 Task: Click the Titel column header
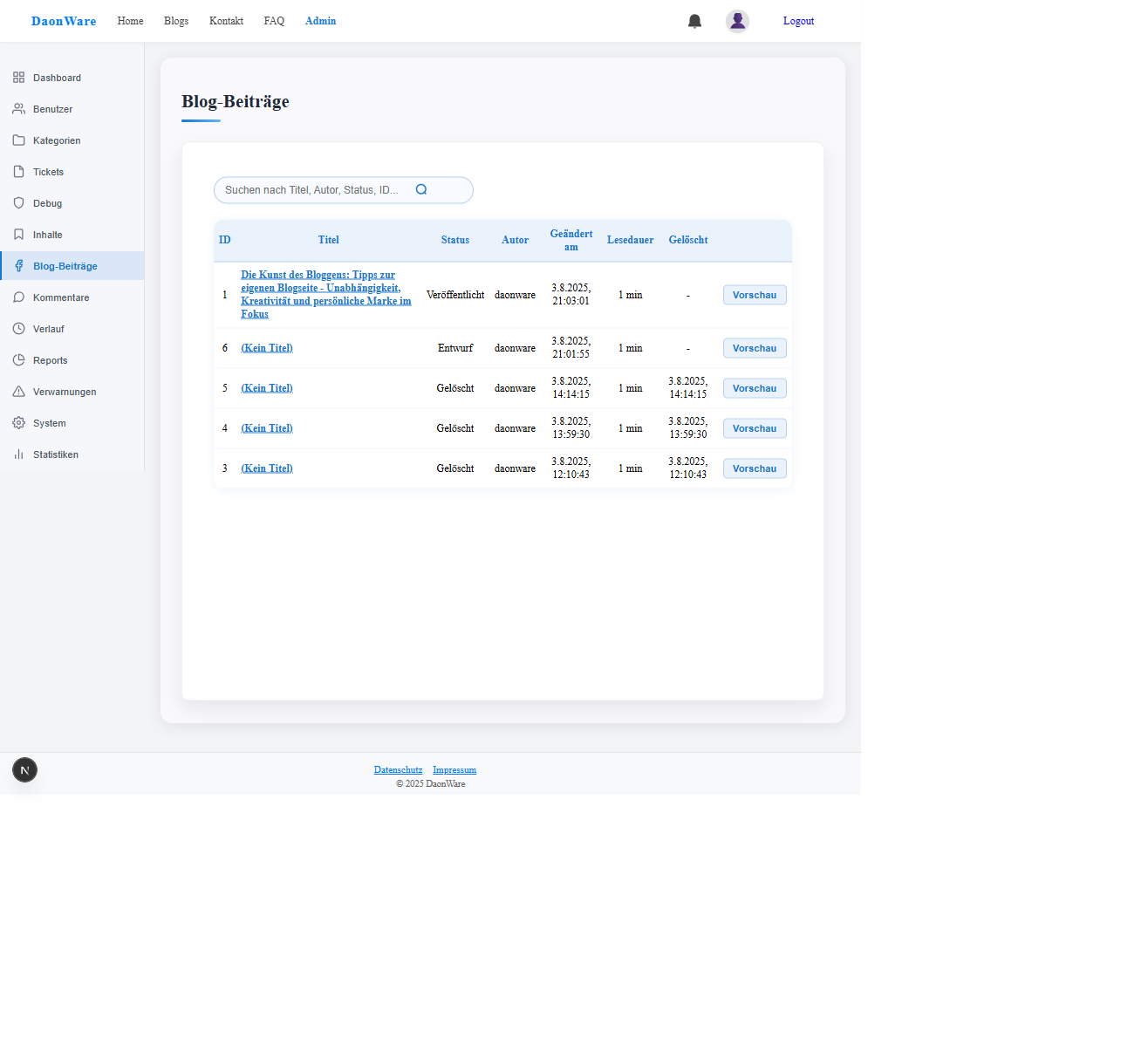(x=328, y=240)
